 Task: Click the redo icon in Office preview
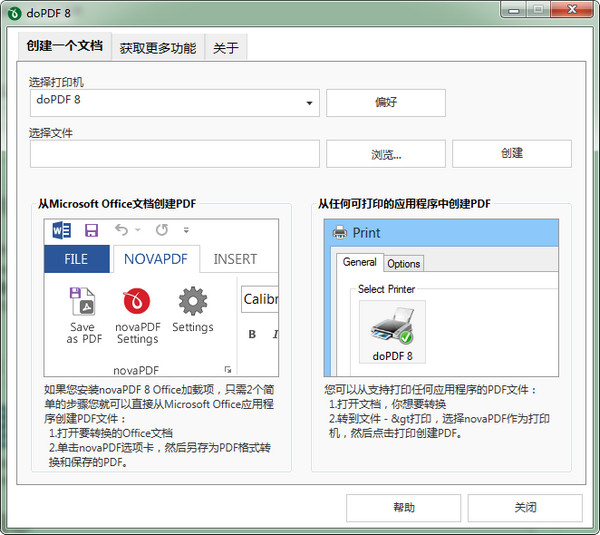click(x=161, y=231)
